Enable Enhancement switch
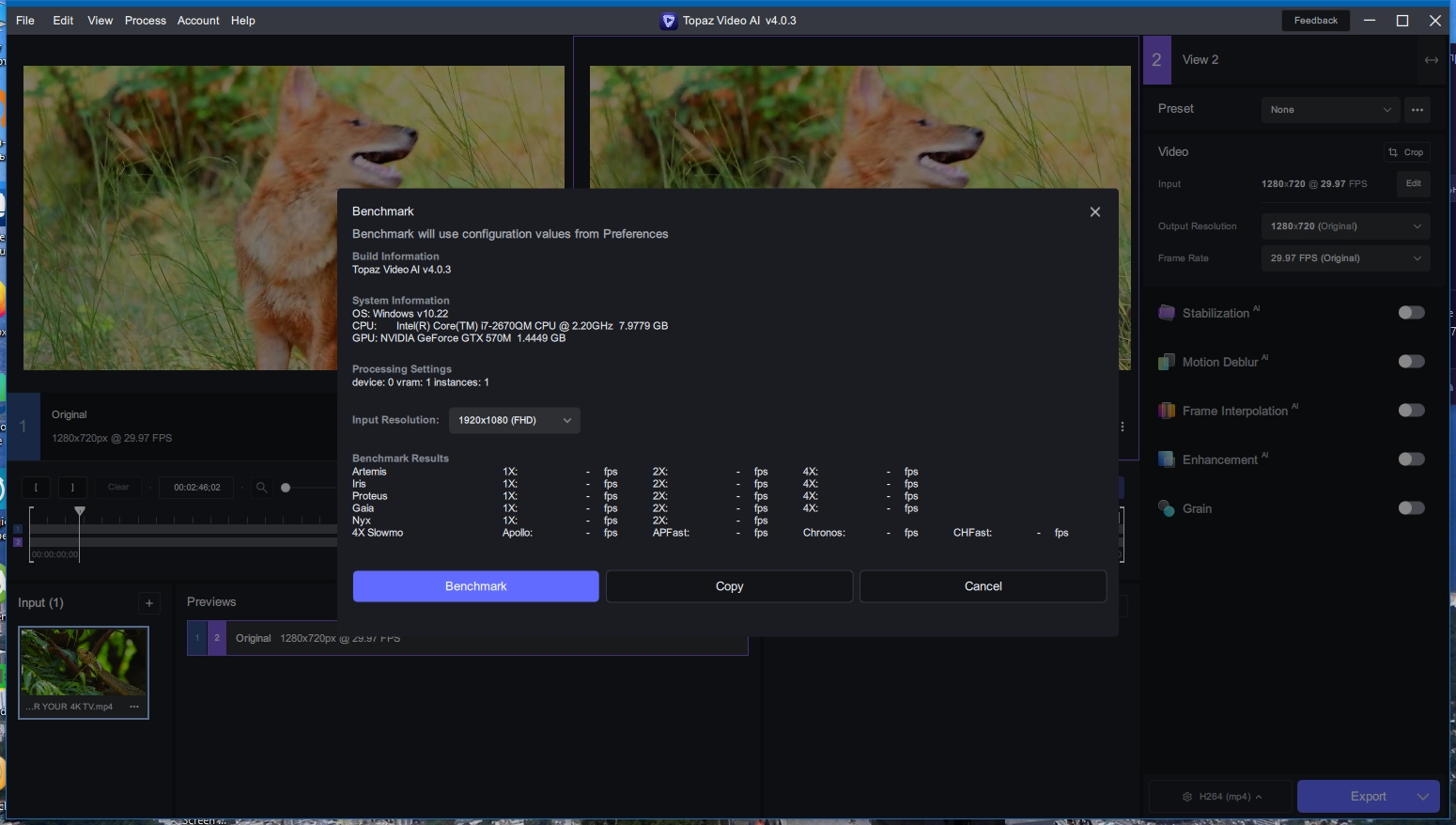The height and width of the screenshot is (825, 1456). (1411, 459)
